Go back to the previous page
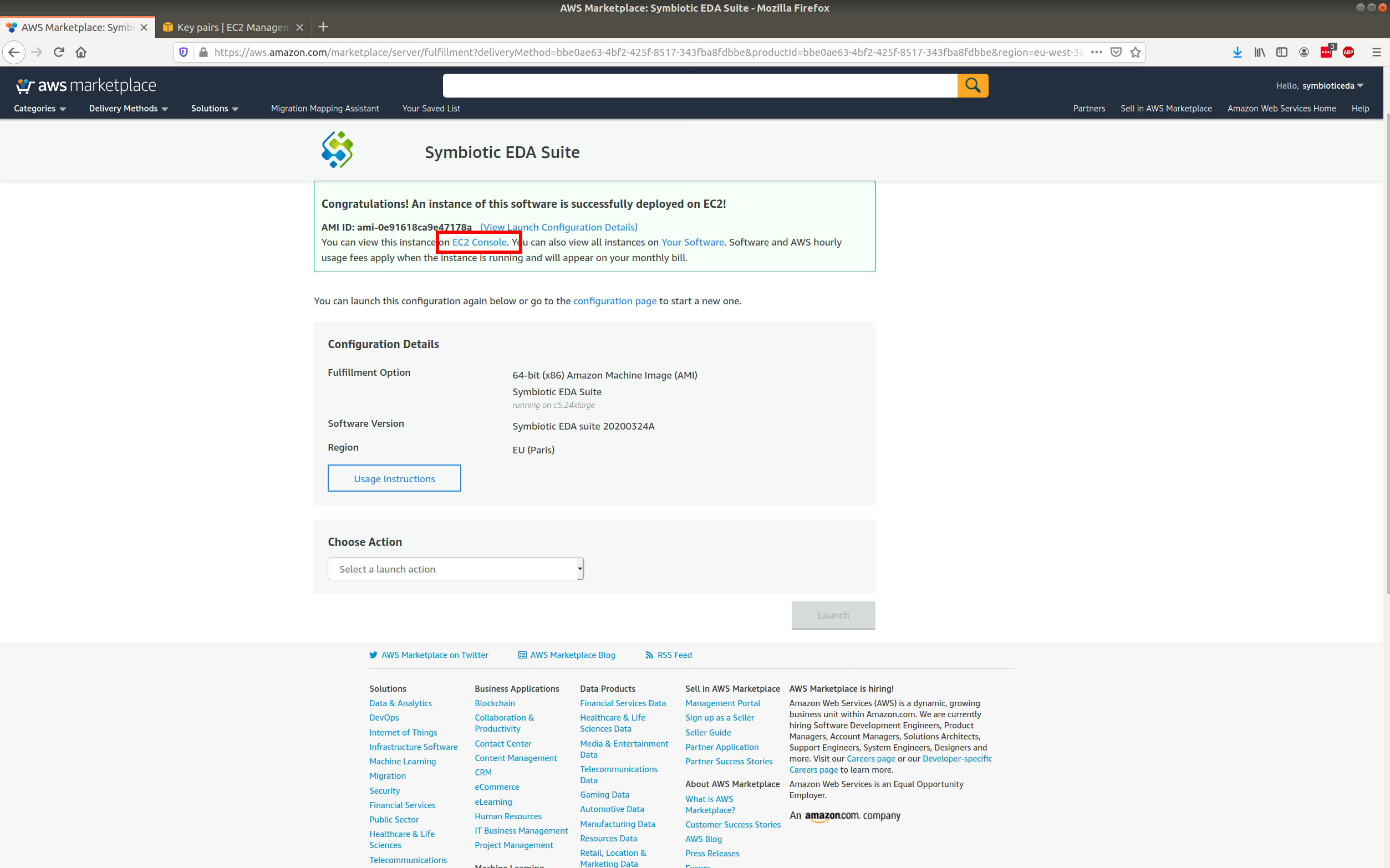Image resolution: width=1390 pixels, height=868 pixels. [x=14, y=52]
